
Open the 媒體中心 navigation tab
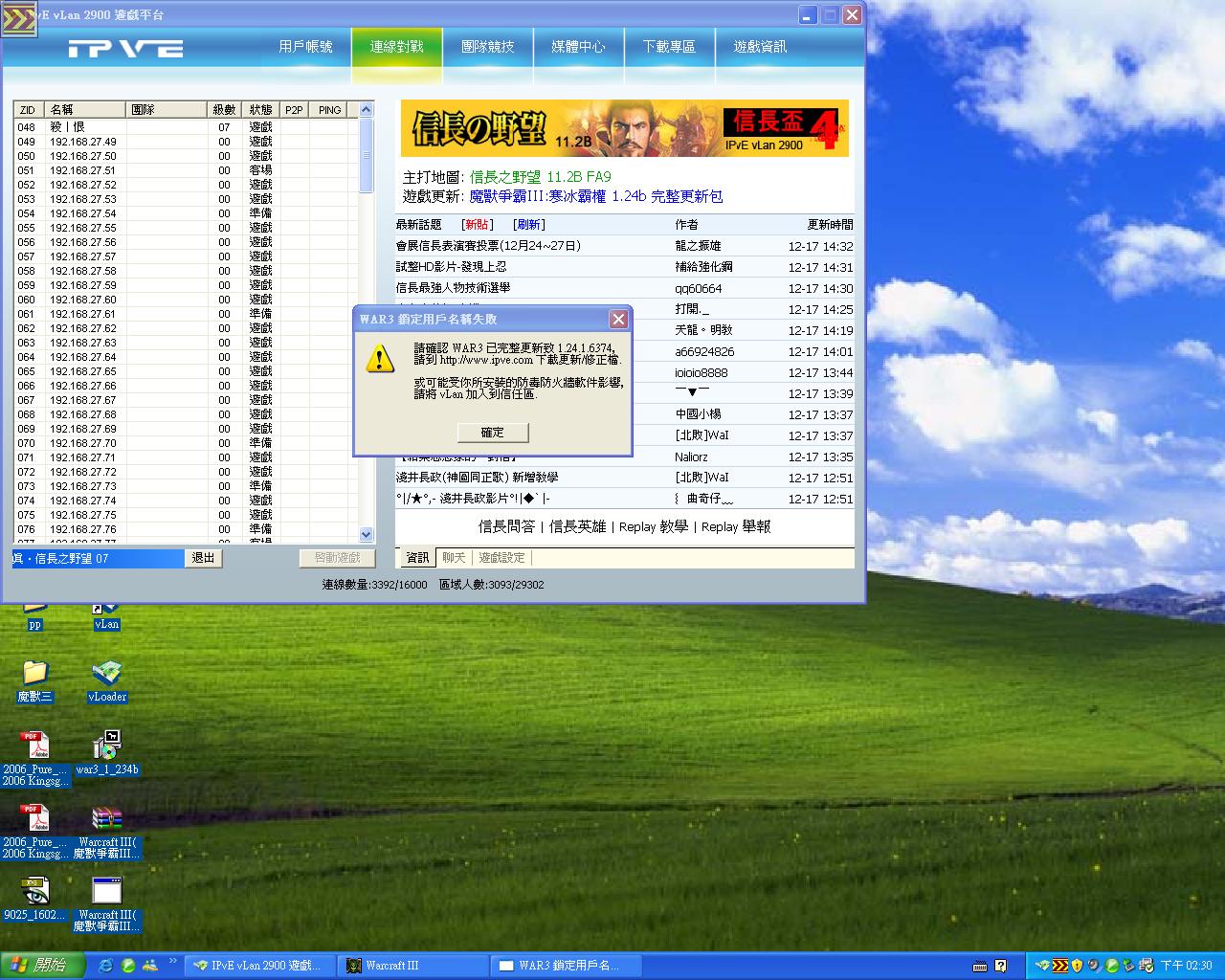pos(578,47)
